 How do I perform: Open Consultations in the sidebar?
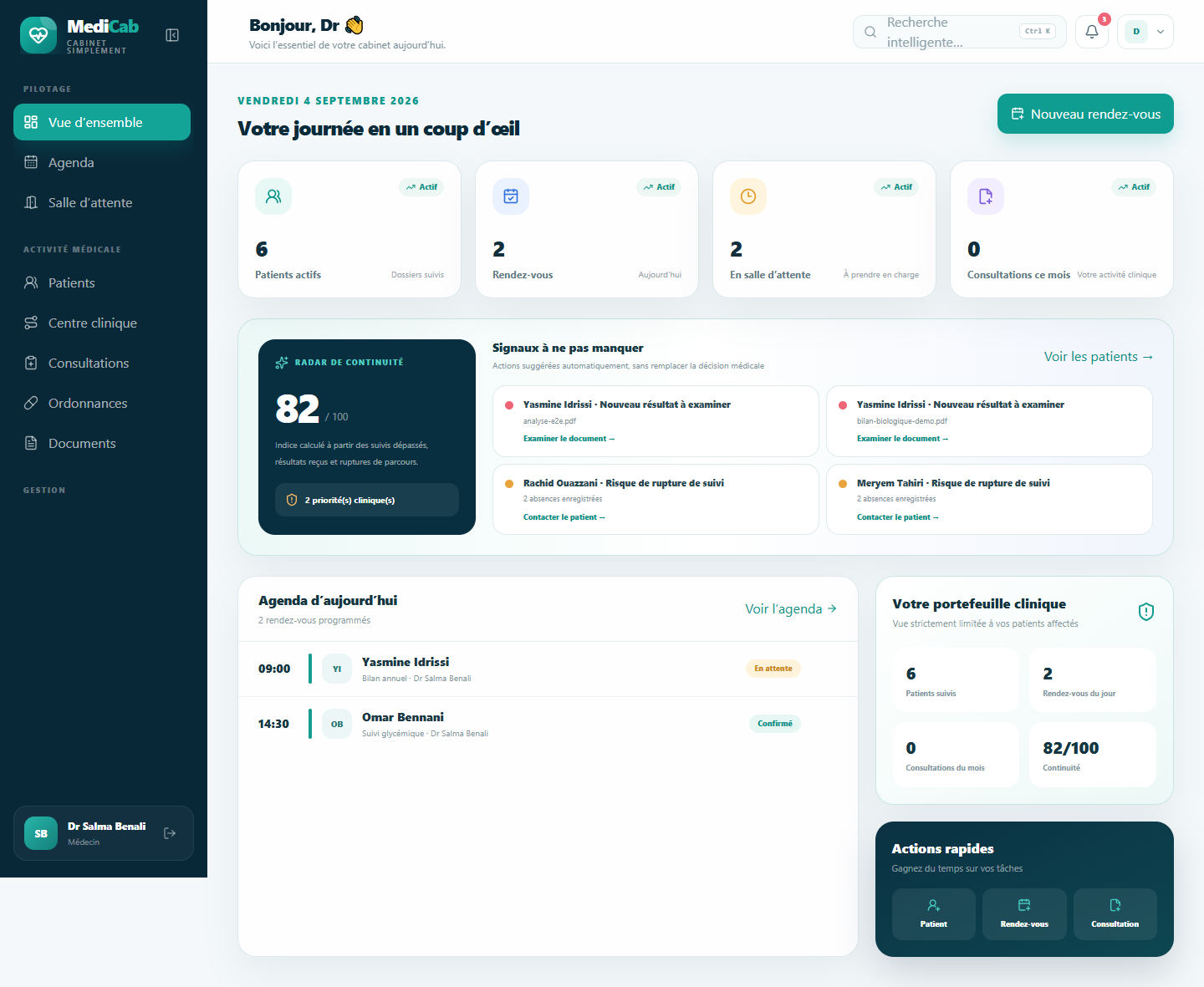pyautogui.click(x=102, y=363)
